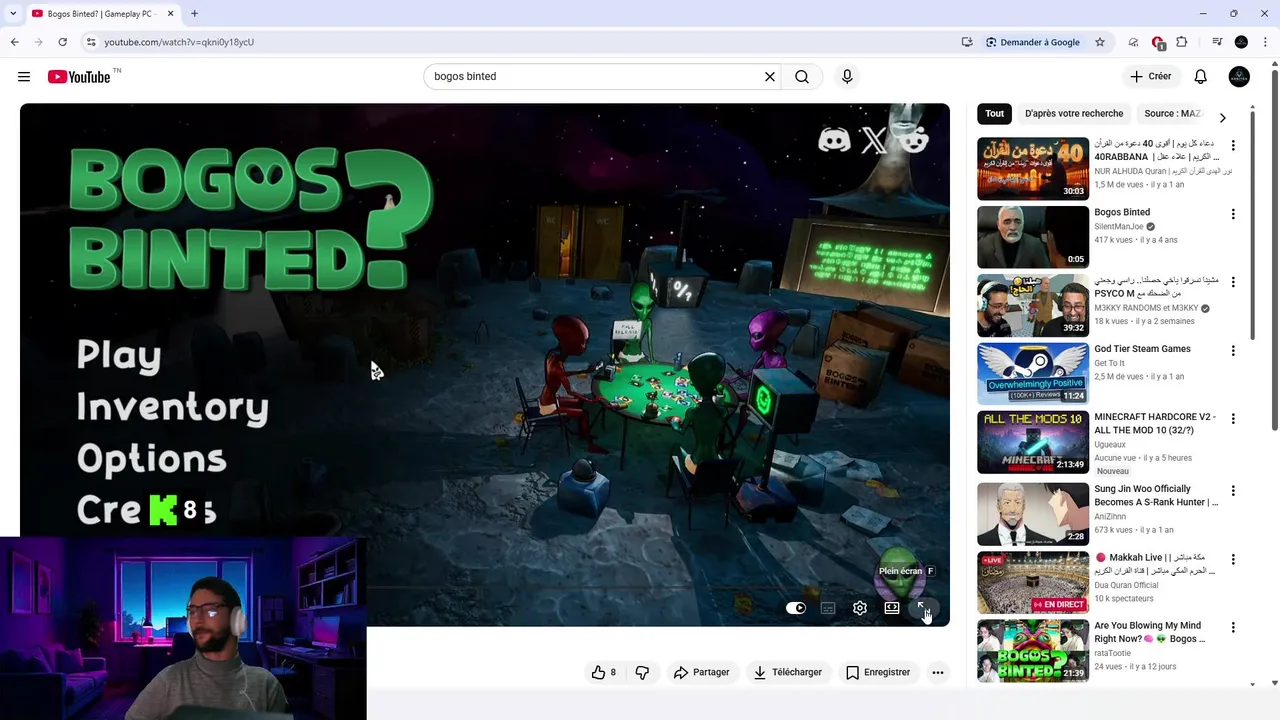Switch player to theater mode

tap(892, 608)
